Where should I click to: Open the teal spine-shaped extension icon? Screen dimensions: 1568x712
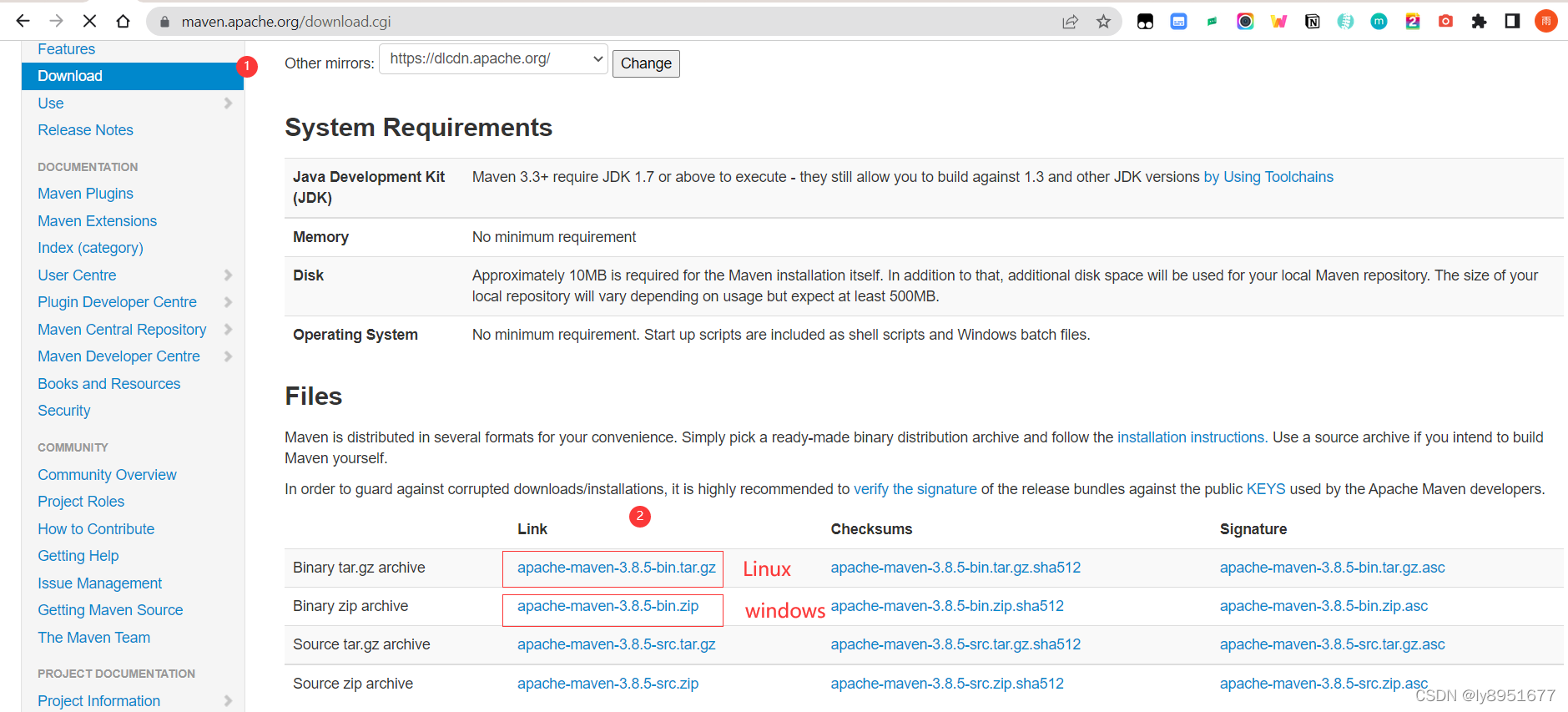(x=1345, y=22)
